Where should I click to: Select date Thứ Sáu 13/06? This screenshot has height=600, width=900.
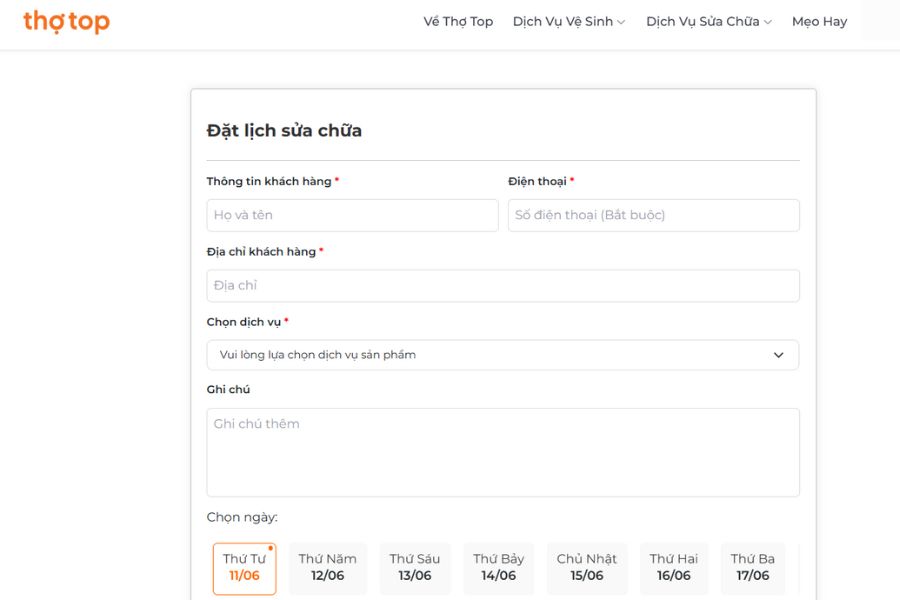click(415, 567)
